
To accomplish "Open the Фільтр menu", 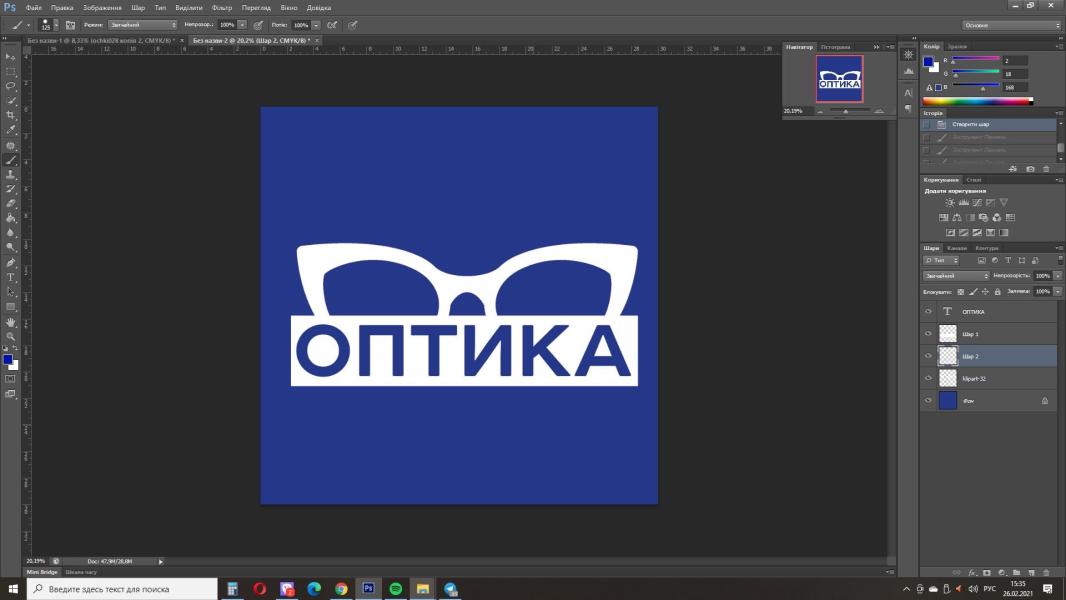I will [x=222, y=7].
